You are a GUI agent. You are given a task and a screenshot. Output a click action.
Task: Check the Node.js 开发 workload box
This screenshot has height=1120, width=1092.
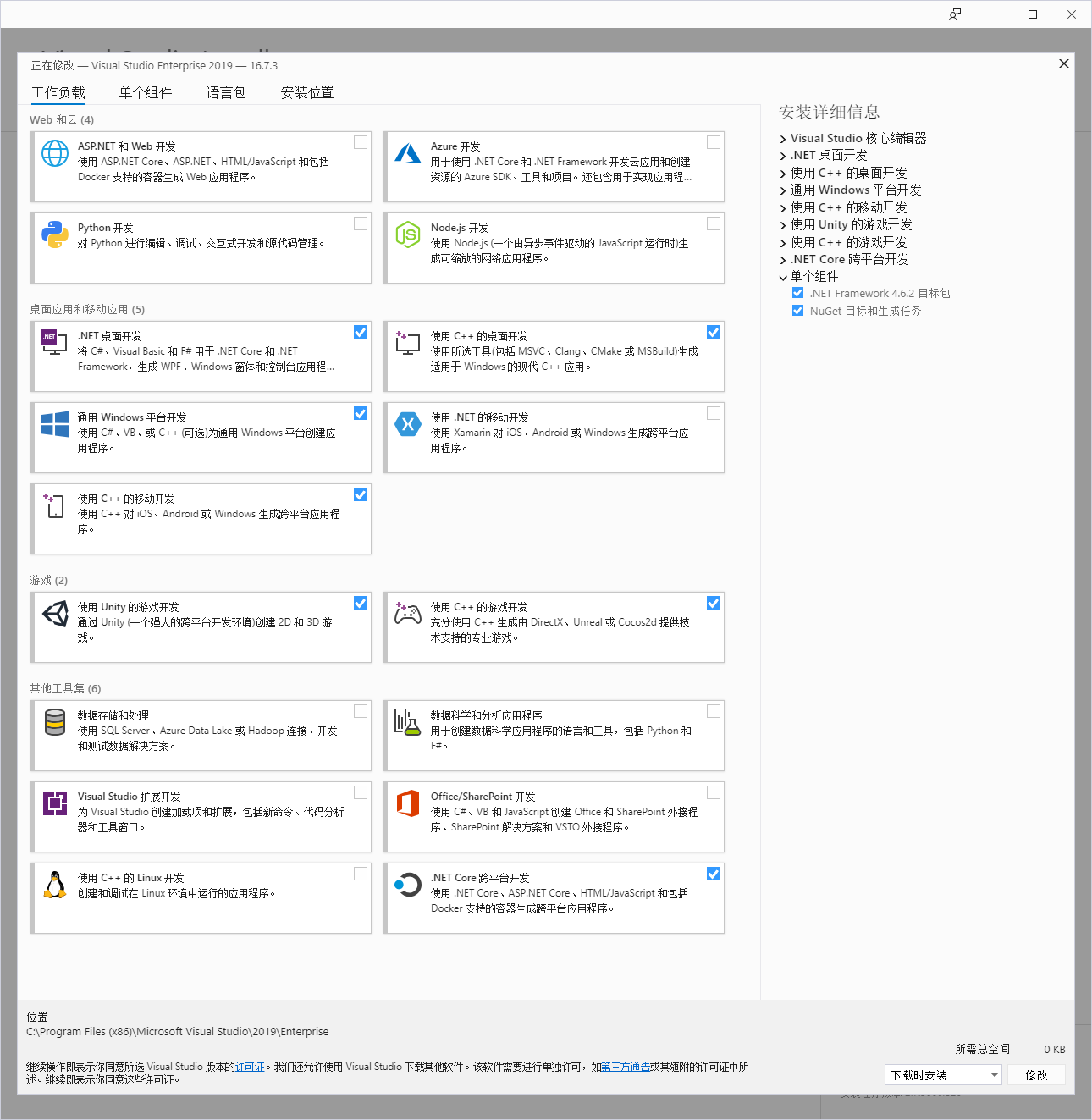point(714,223)
